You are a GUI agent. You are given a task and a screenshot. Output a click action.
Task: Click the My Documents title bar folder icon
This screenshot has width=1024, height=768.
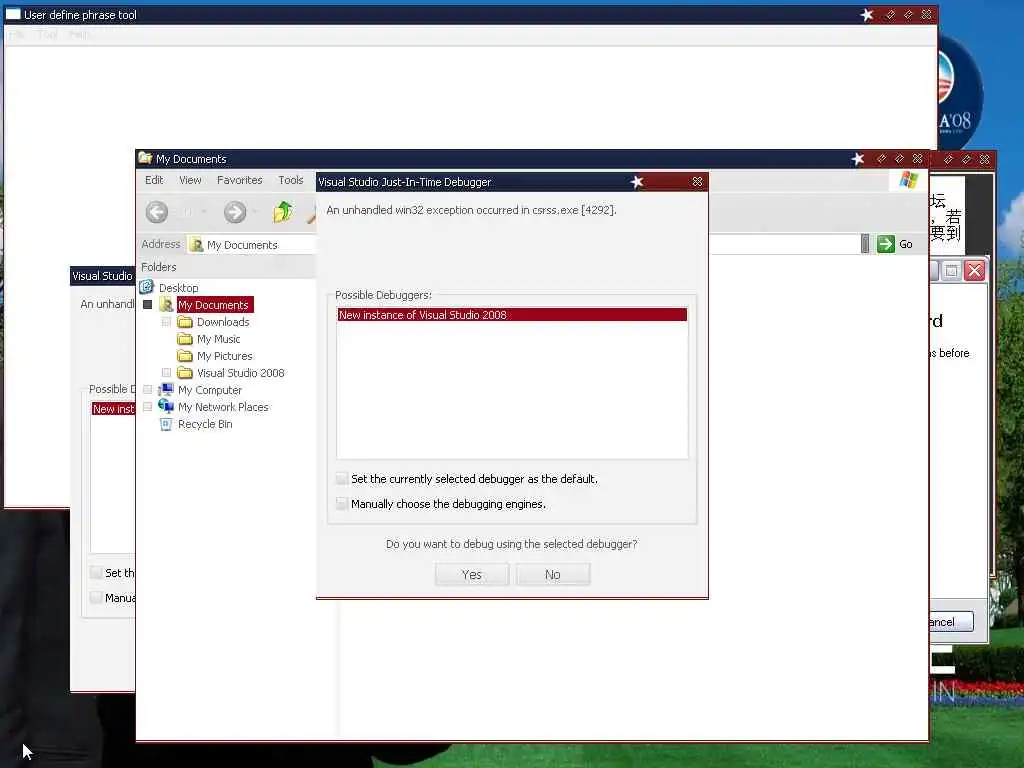tap(145, 158)
